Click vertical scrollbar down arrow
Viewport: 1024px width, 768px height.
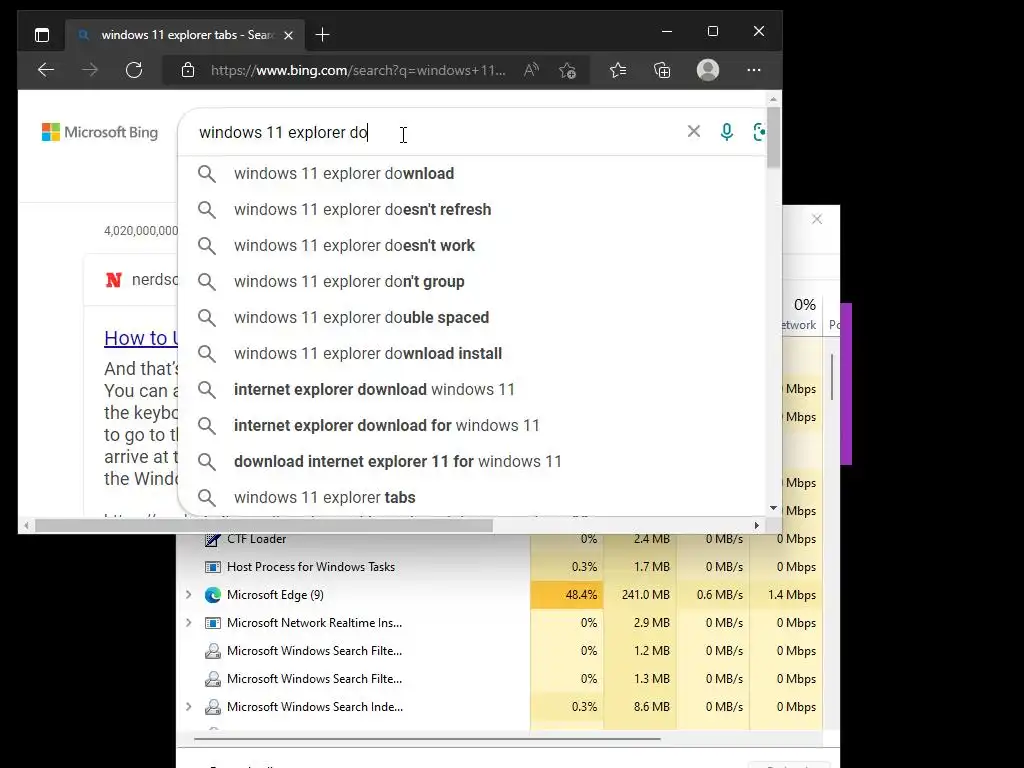tap(773, 508)
